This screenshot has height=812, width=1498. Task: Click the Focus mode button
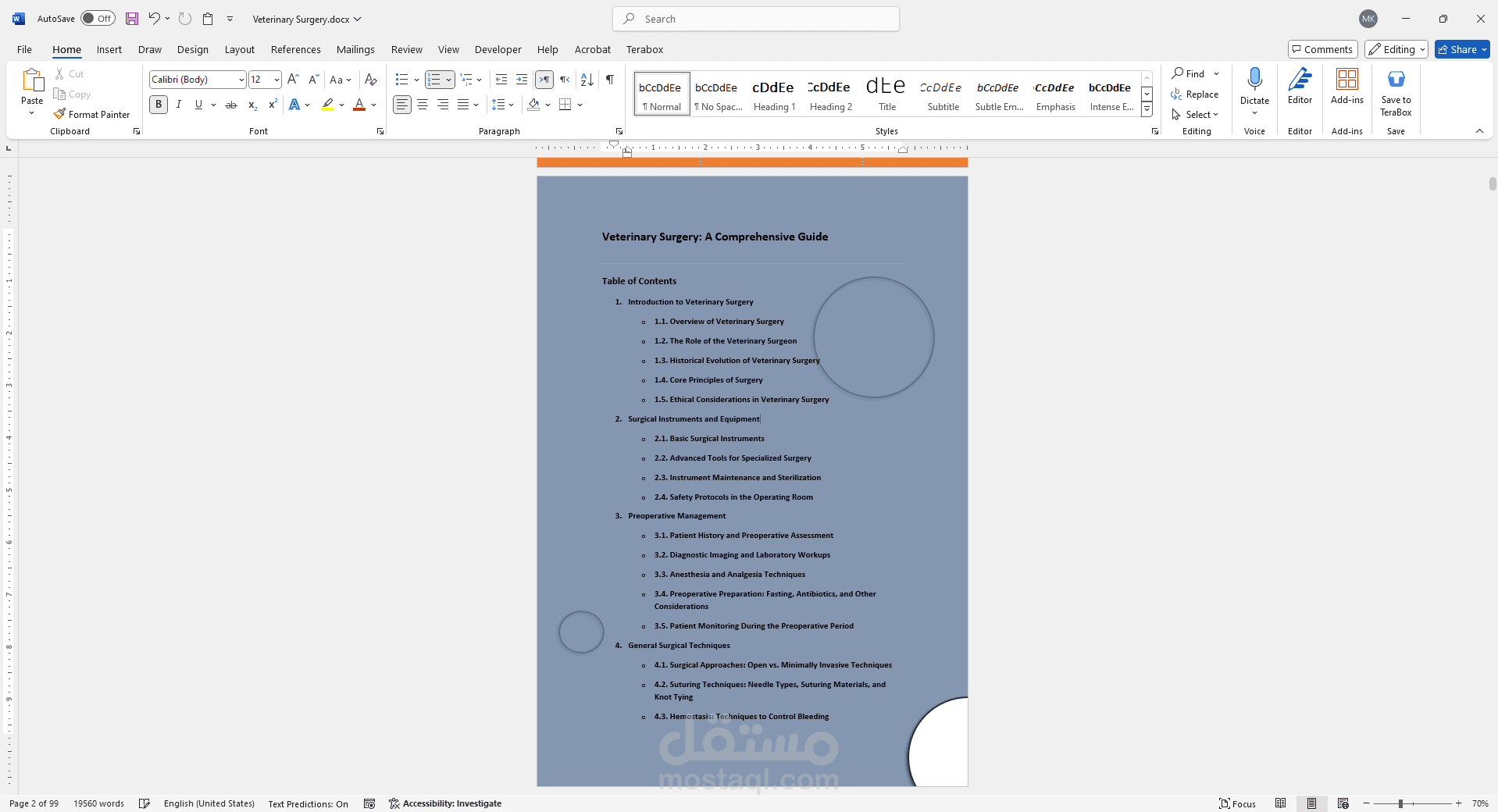(1238, 803)
